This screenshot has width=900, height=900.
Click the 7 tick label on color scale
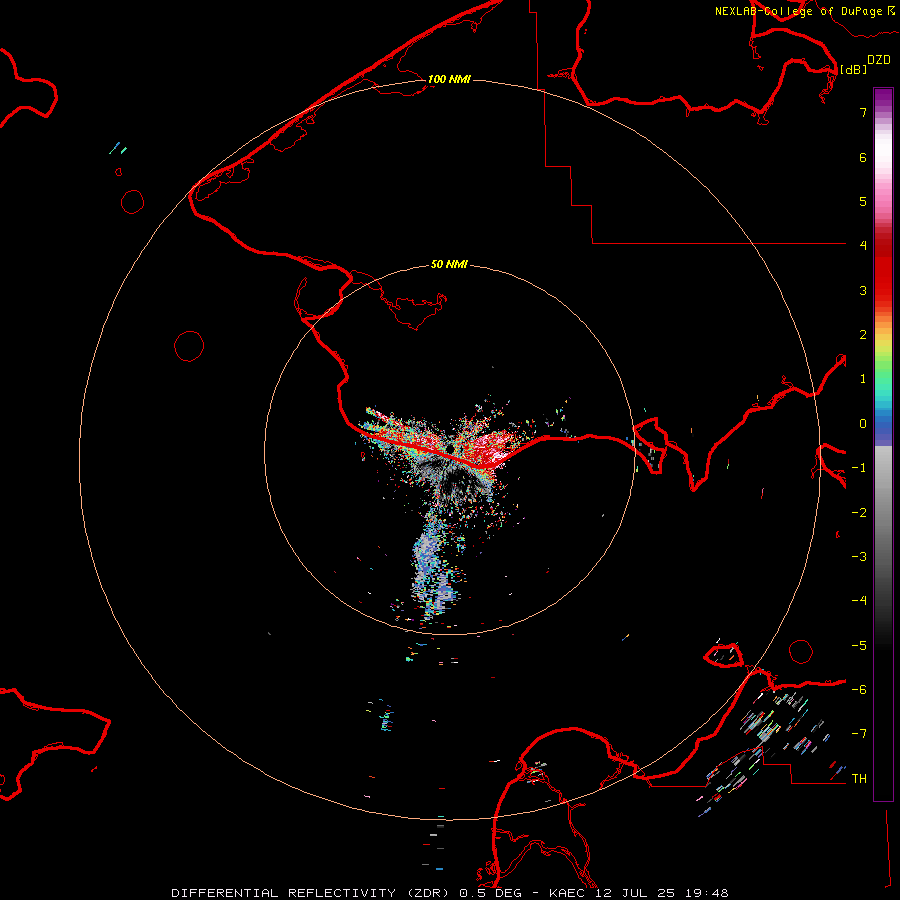(x=863, y=112)
